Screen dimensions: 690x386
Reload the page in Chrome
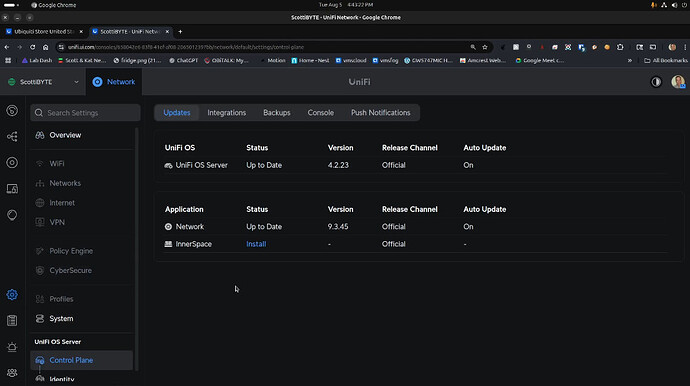pos(33,47)
